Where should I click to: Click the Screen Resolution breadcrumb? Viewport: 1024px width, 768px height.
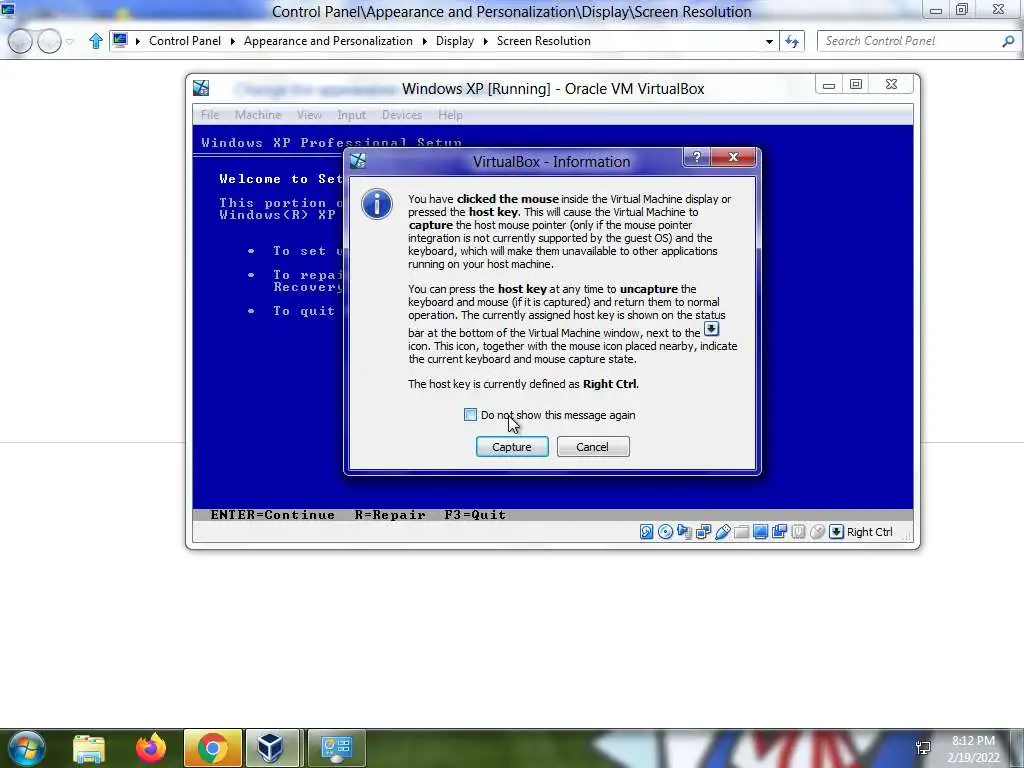(x=543, y=40)
